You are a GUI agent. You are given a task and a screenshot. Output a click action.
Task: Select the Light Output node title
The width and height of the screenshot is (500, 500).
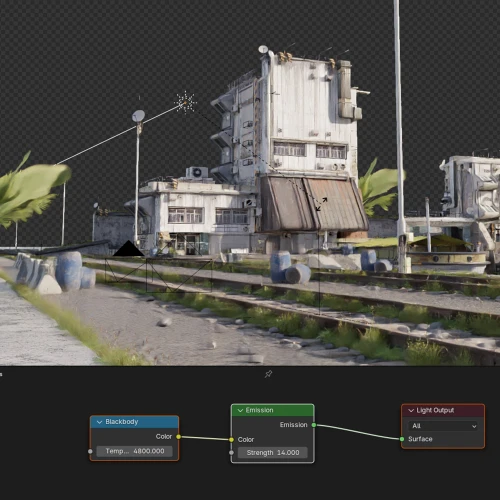tap(435, 410)
